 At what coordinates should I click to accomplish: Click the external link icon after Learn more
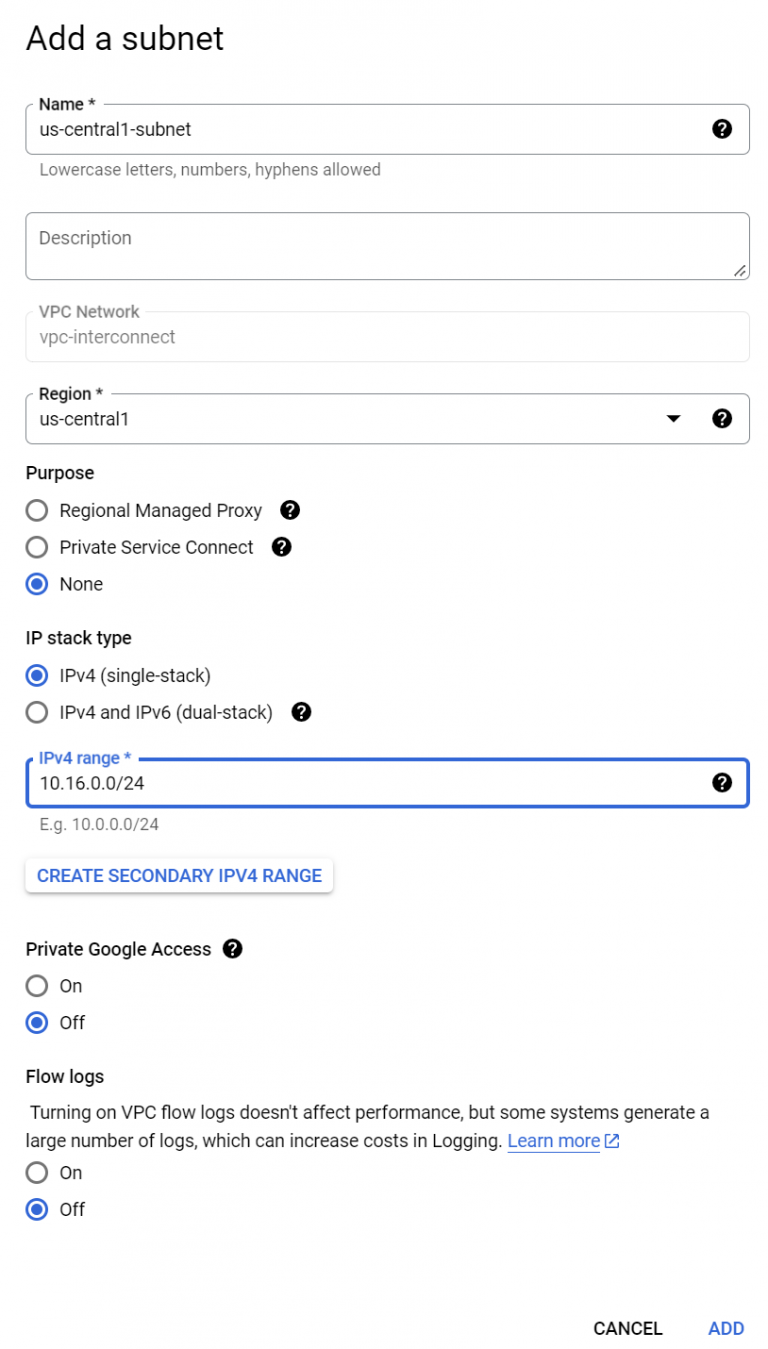(x=611, y=1140)
